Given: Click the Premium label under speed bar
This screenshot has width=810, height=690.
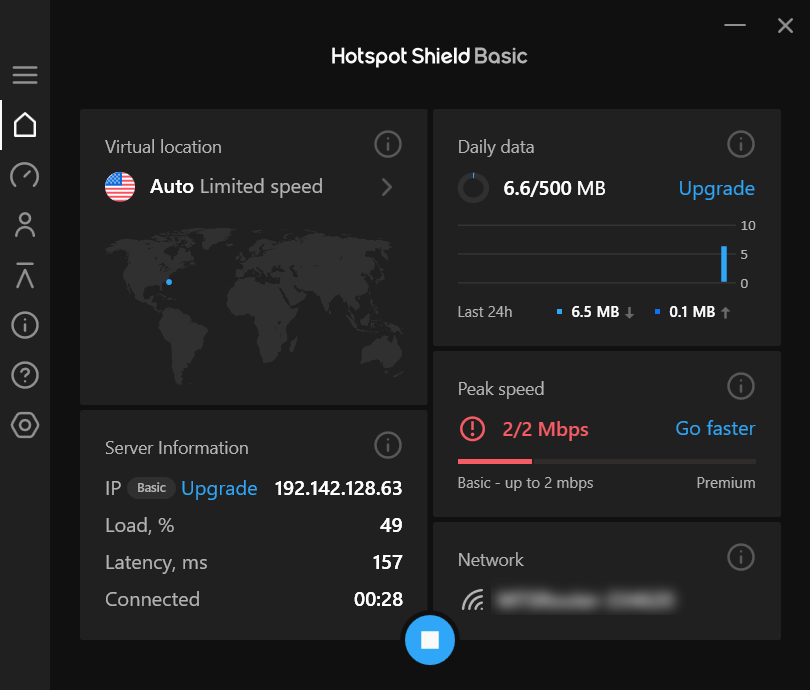Looking at the screenshot, I should tap(726, 483).
